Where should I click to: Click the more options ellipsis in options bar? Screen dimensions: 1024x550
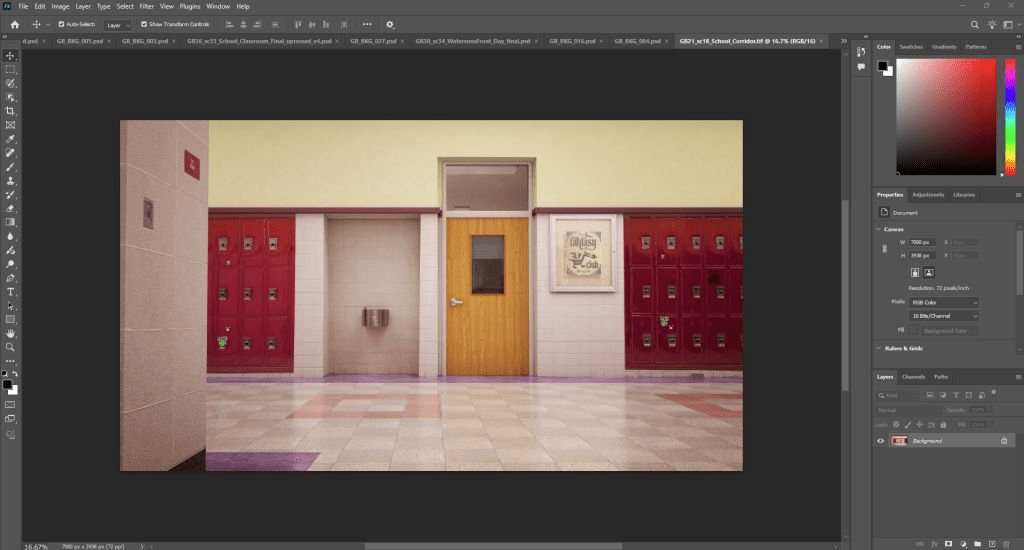pyautogui.click(x=367, y=25)
